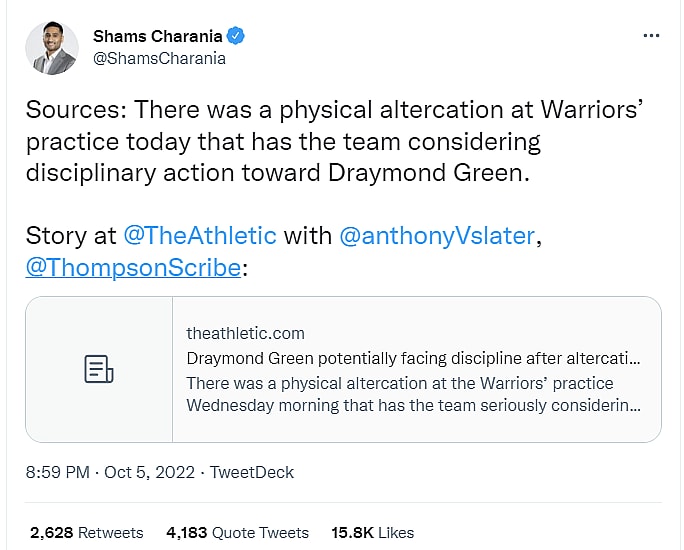Open the three-dot more options menu
684x550 pixels.
(x=651, y=36)
